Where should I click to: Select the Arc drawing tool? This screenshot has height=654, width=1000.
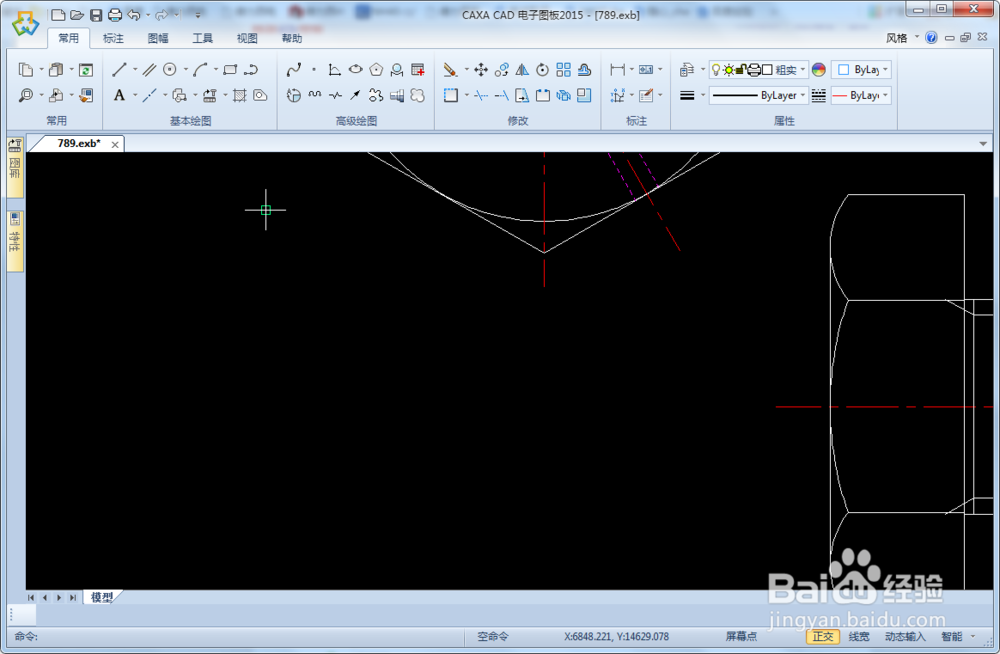200,70
